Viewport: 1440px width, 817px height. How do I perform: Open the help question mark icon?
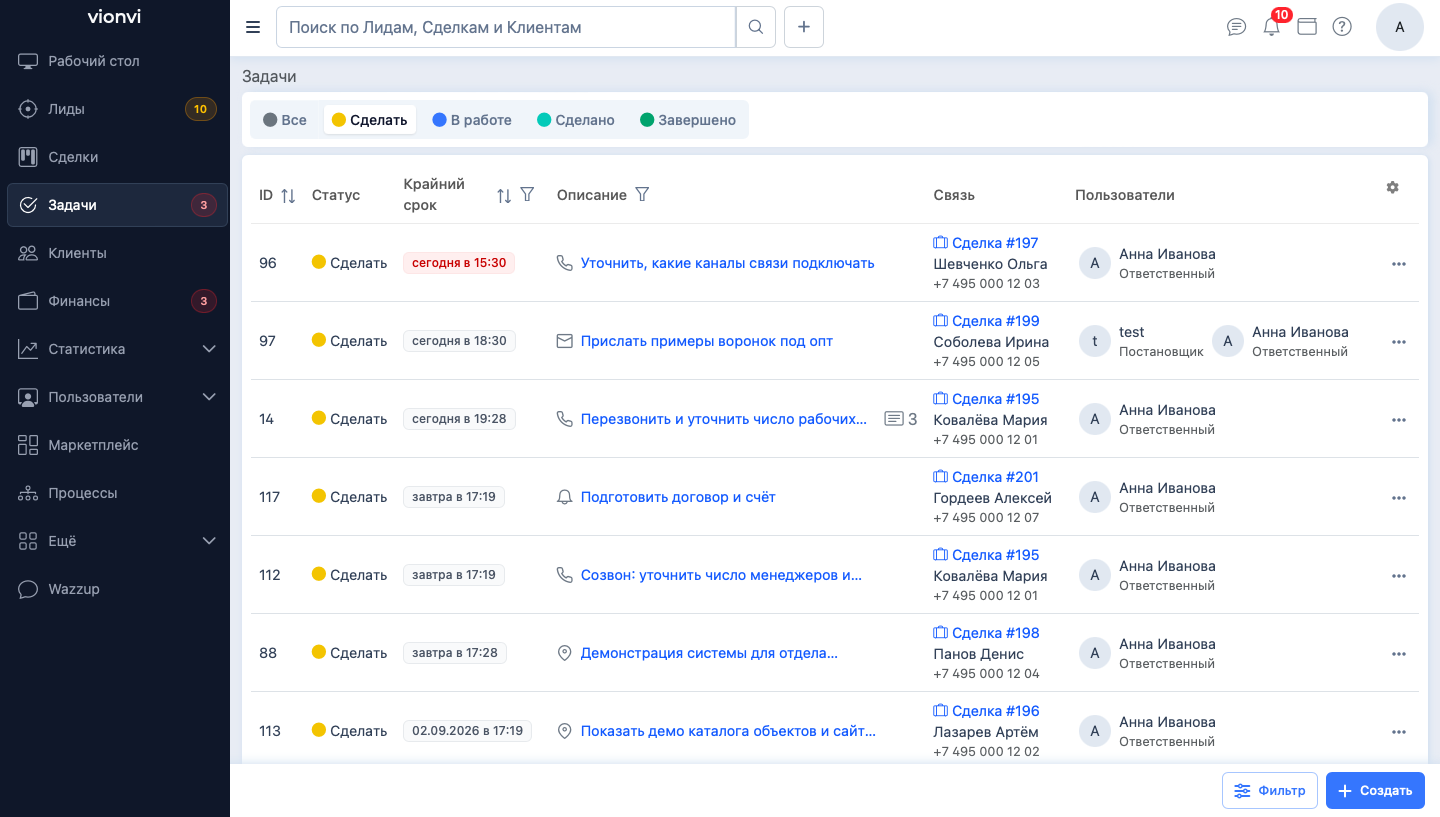tap(1342, 27)
